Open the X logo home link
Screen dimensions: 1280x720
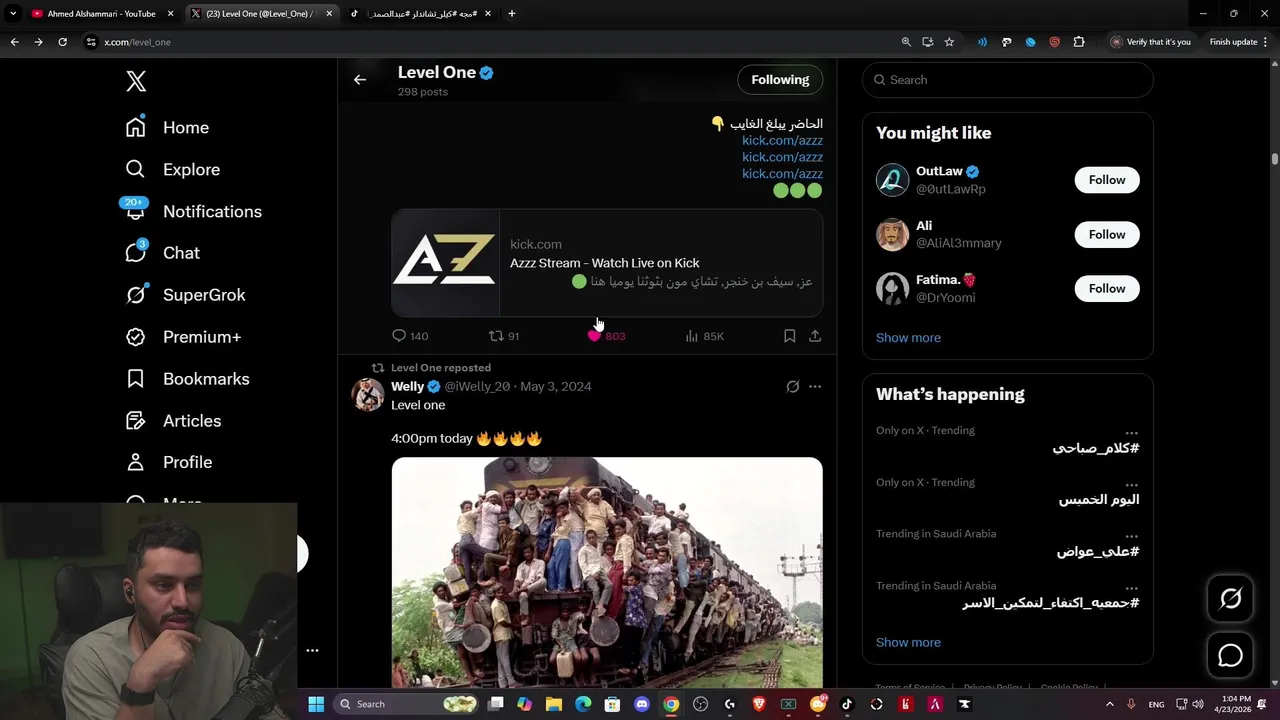[136, 82]
